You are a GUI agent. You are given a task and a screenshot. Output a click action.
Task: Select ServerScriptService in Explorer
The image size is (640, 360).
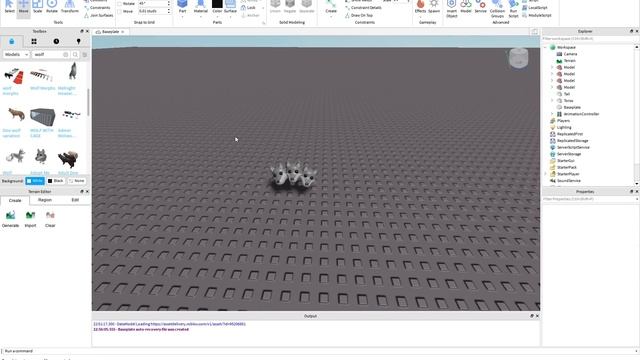(573, 147)
